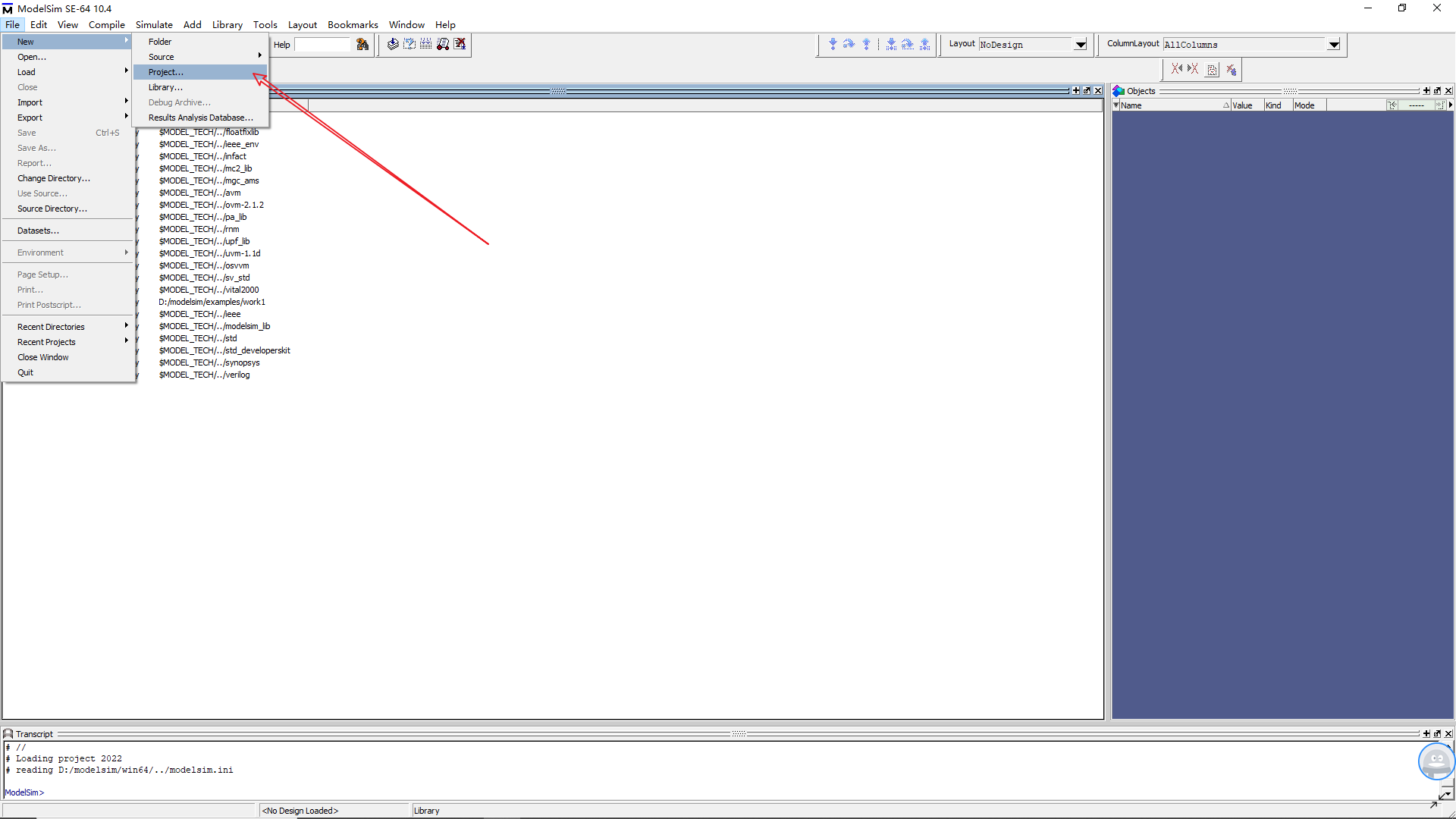Screen dimensions: 1456x819
Task: Select Results Analysis Database... entry
Action: [x=200, y=118]
